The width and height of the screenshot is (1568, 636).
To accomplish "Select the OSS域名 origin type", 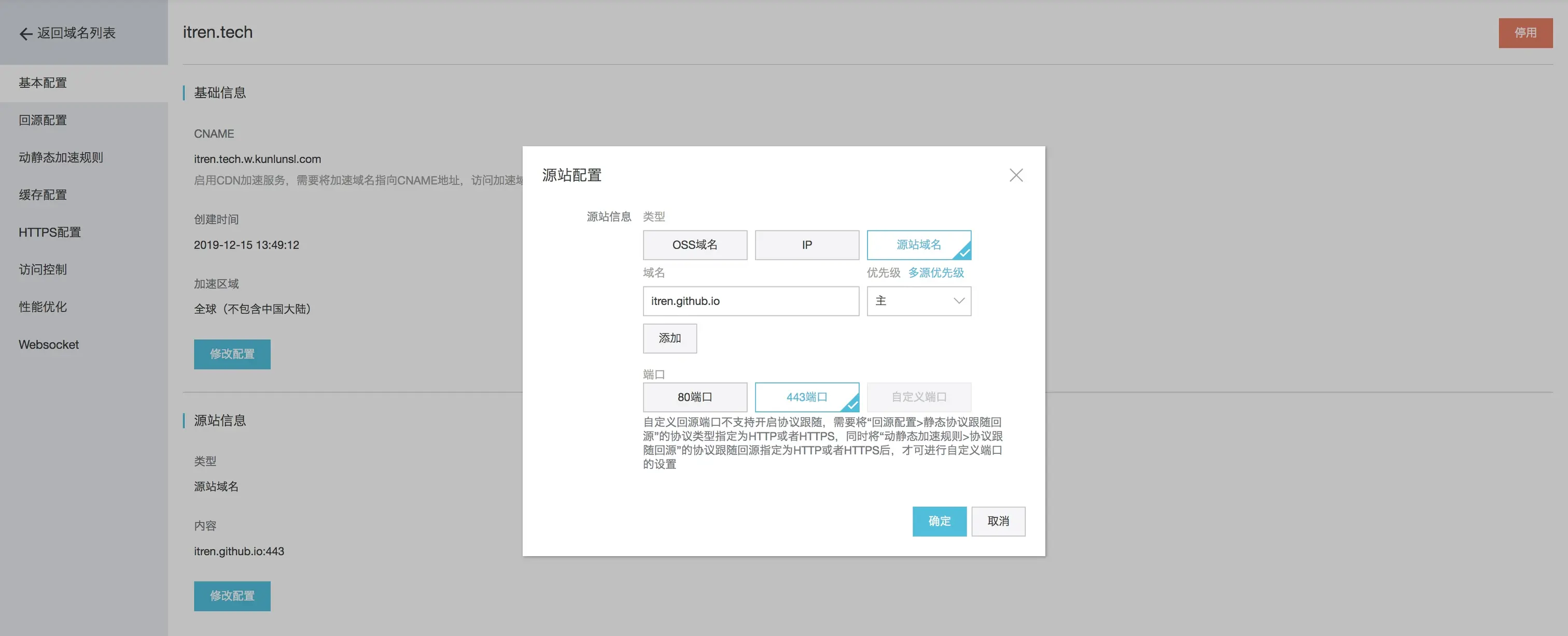I will pos(694,245).
